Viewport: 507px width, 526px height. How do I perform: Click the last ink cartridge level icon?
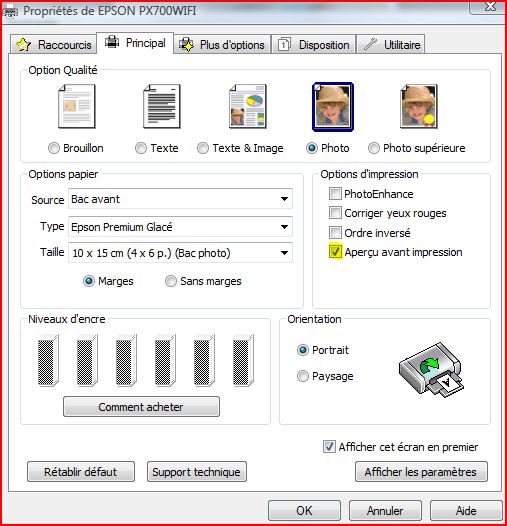243,360
